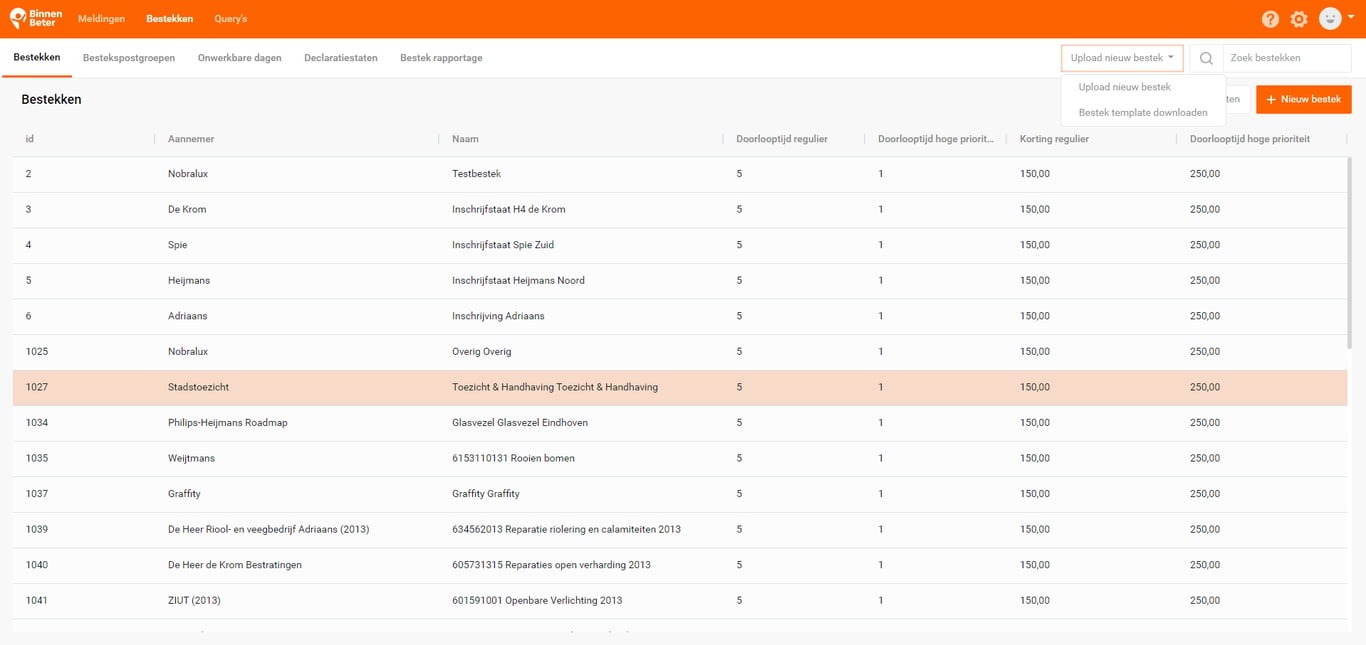Viewport: 1366px width, 645px height.
Task: Open Query's in the top navigation
Action: click(x=231, y=19)
